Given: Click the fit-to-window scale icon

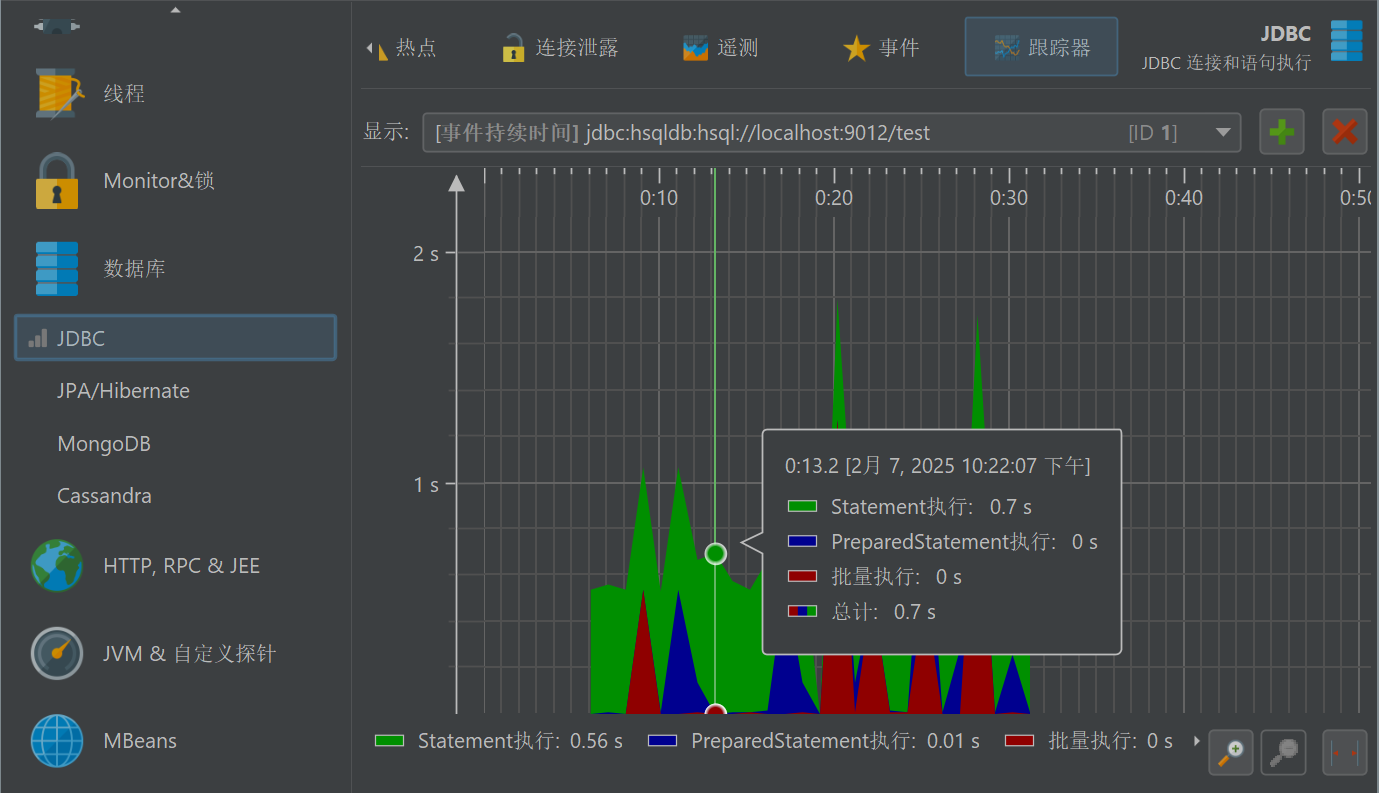Looking at the screenshot, I should [x=1345, y=752].
